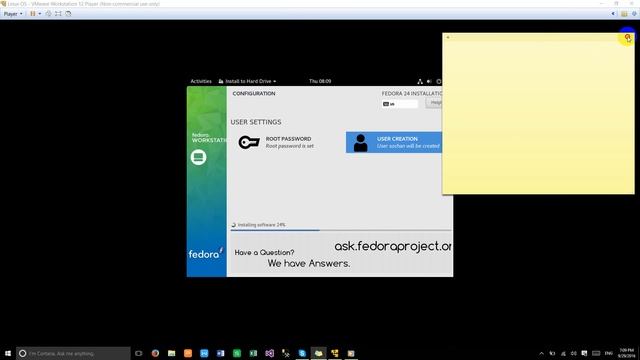Image resolution: width=640 pixels, height=360 pixels.
Task: Open the Windows Start menu
Action: [8, 353]
